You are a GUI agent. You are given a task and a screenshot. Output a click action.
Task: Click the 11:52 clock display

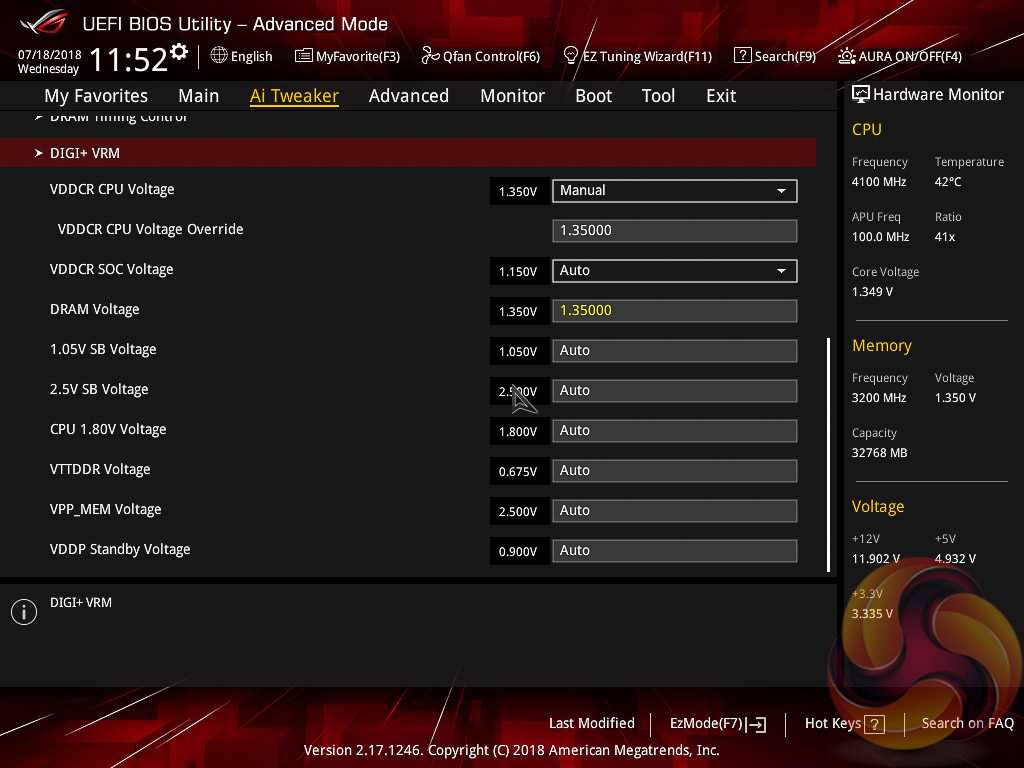click(x=129, y=59)
